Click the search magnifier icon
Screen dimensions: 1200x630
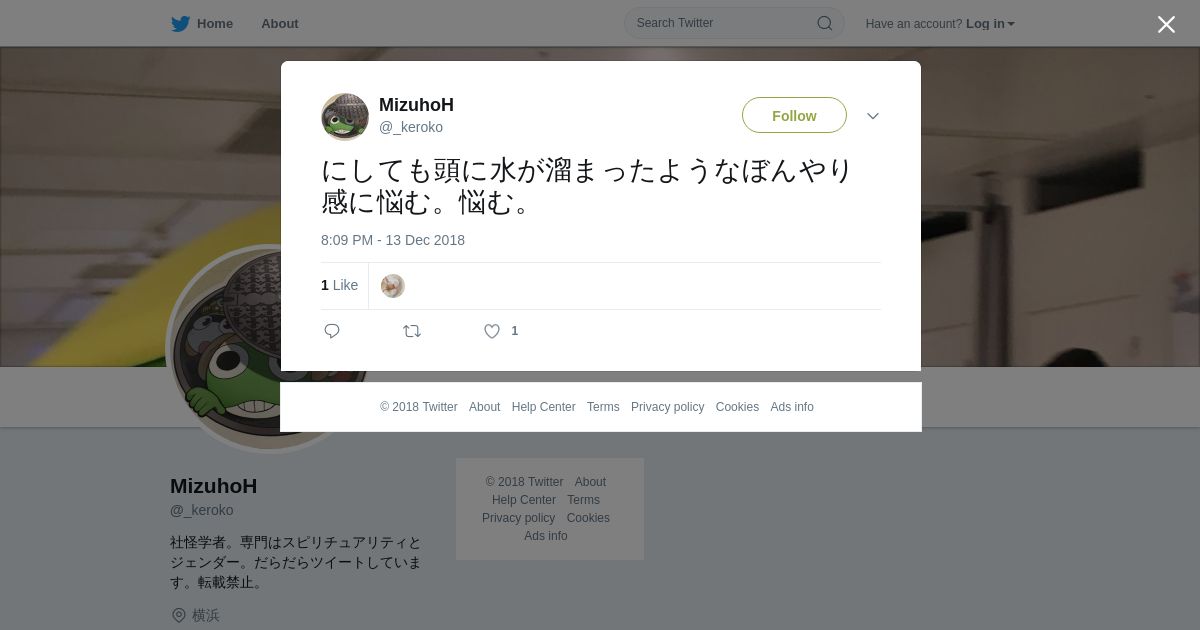pyautogui.click(x=825, y=23)
